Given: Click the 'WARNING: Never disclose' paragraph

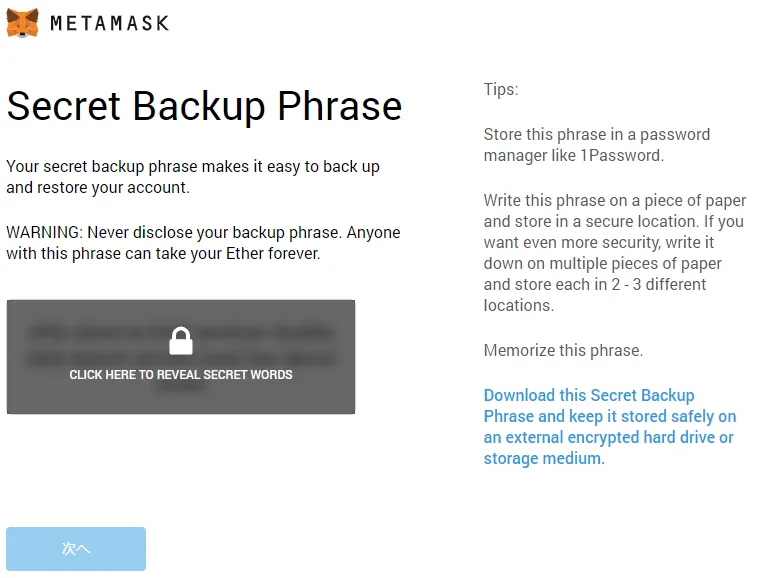Looking at the screenshot, I should click(x=203, y=242).
